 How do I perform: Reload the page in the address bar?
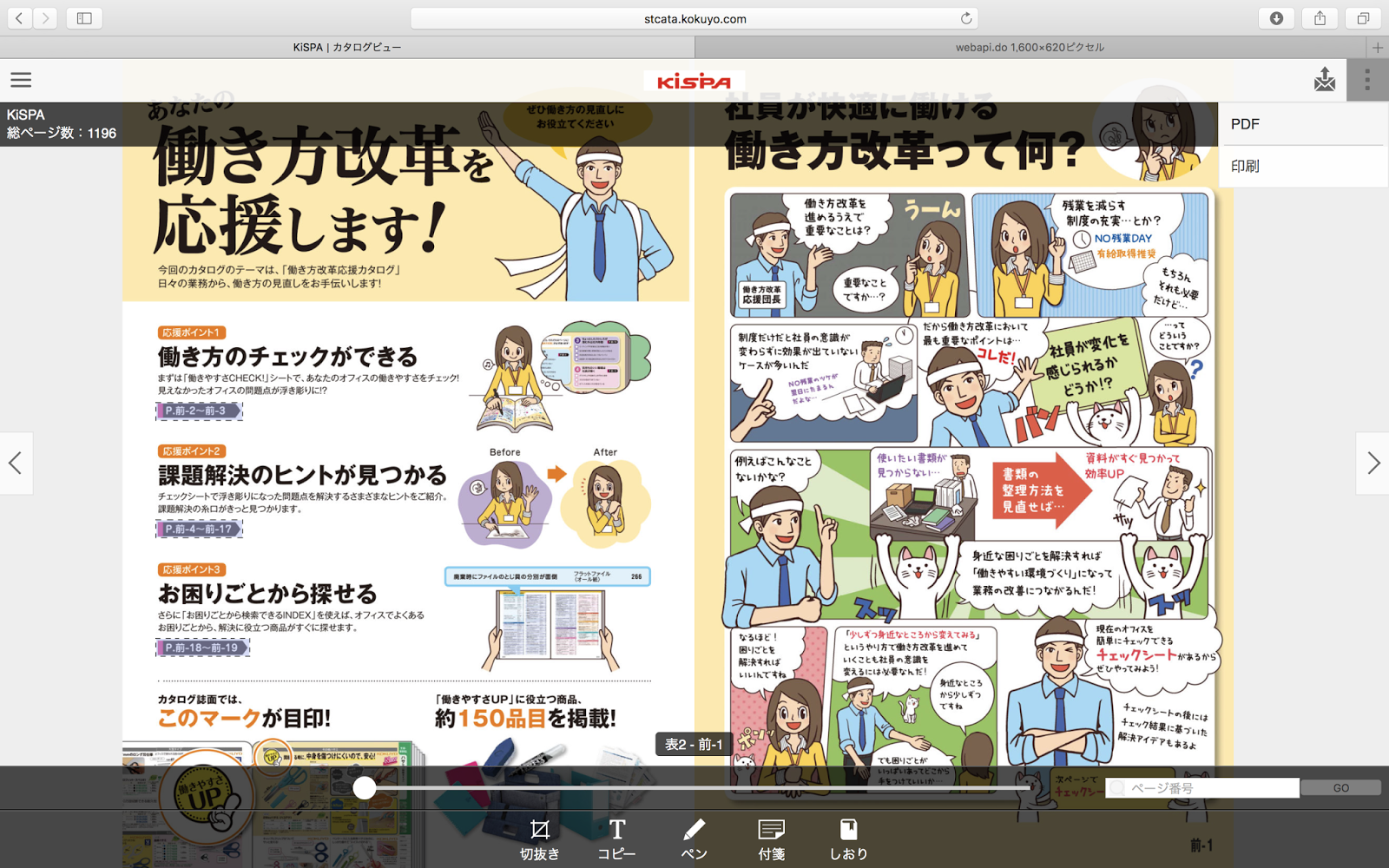(x=965, y=18)
